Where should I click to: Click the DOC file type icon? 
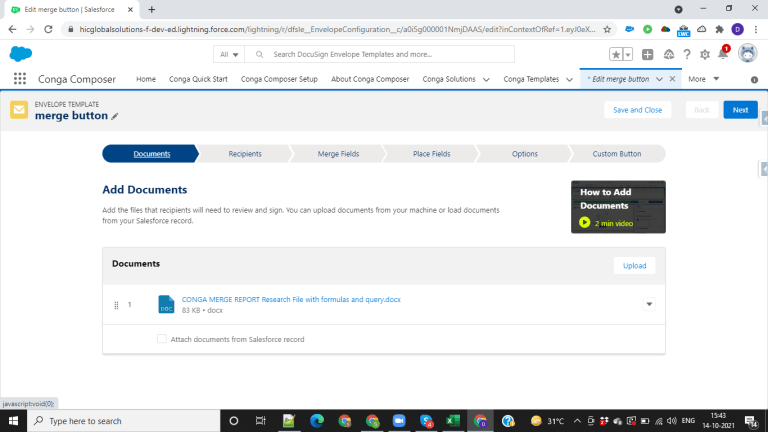(x=166, y=304)
